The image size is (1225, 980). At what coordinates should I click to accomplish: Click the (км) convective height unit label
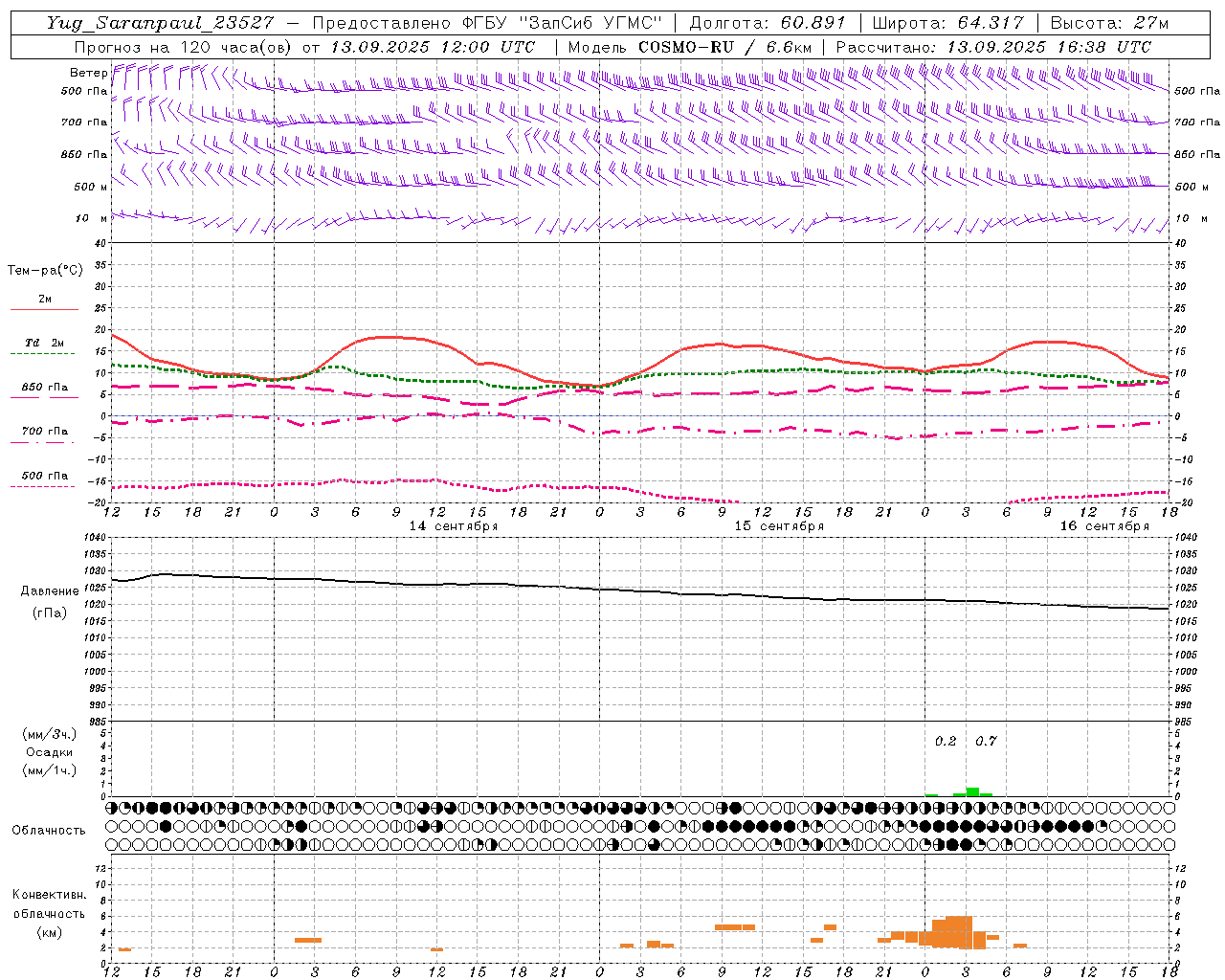coord(49,932)
